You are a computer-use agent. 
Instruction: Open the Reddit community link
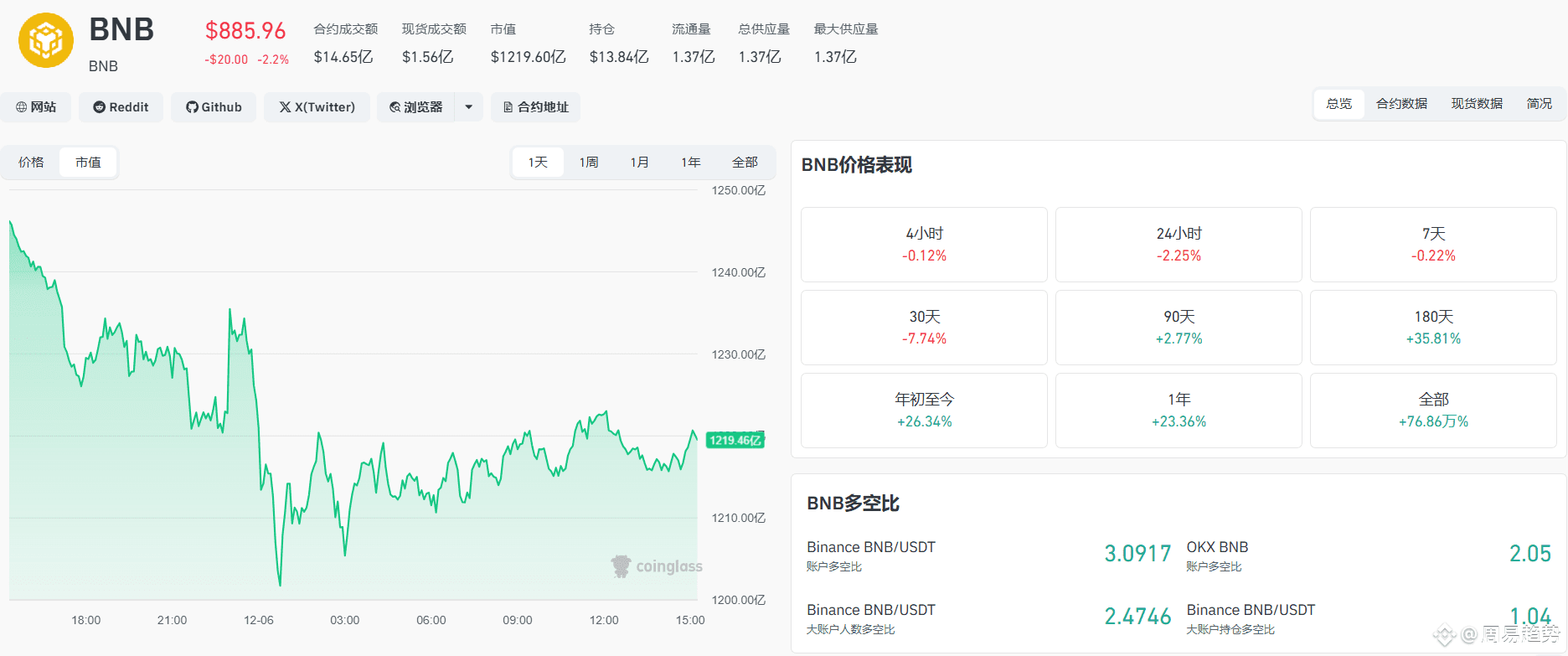coord(121,107)
